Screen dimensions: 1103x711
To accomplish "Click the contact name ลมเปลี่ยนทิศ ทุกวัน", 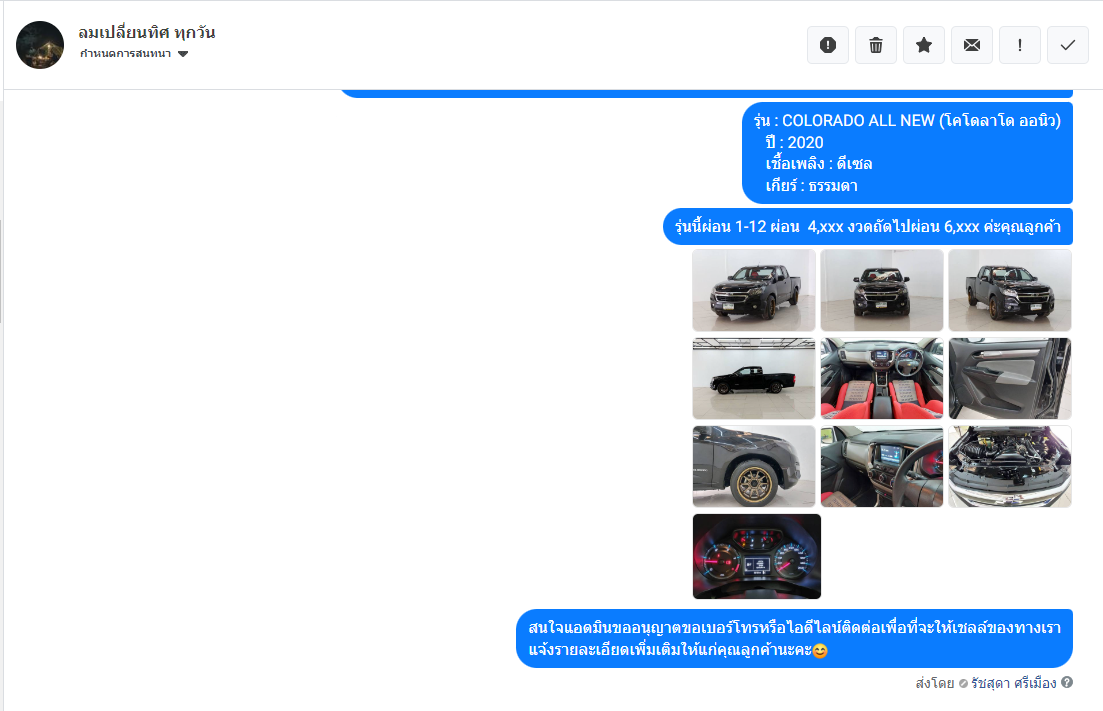I will point(146,32).
